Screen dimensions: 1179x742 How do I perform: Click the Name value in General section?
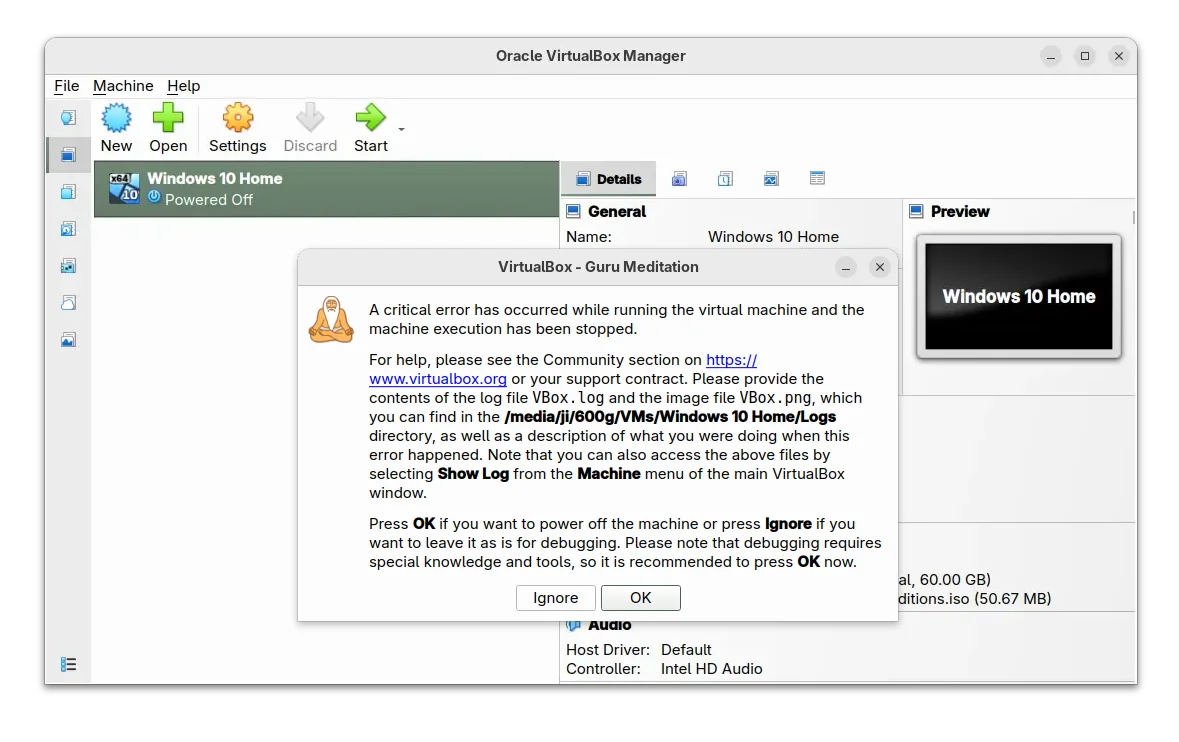773,237
